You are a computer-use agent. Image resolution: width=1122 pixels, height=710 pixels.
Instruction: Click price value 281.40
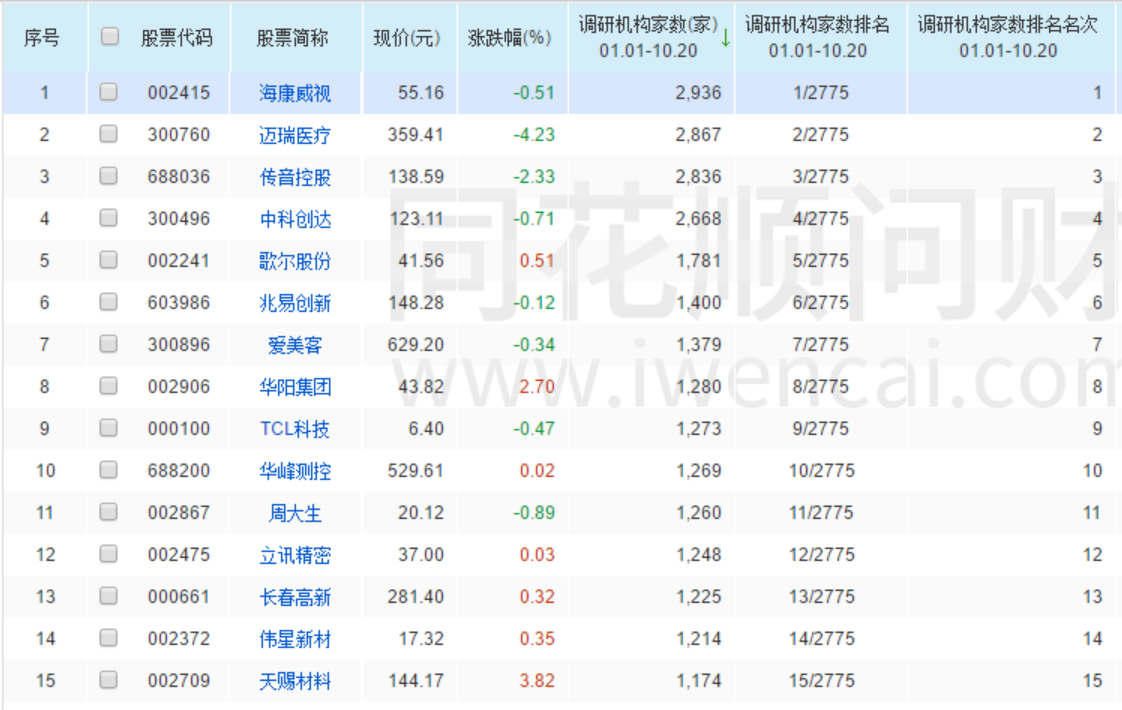click(416, 597)
